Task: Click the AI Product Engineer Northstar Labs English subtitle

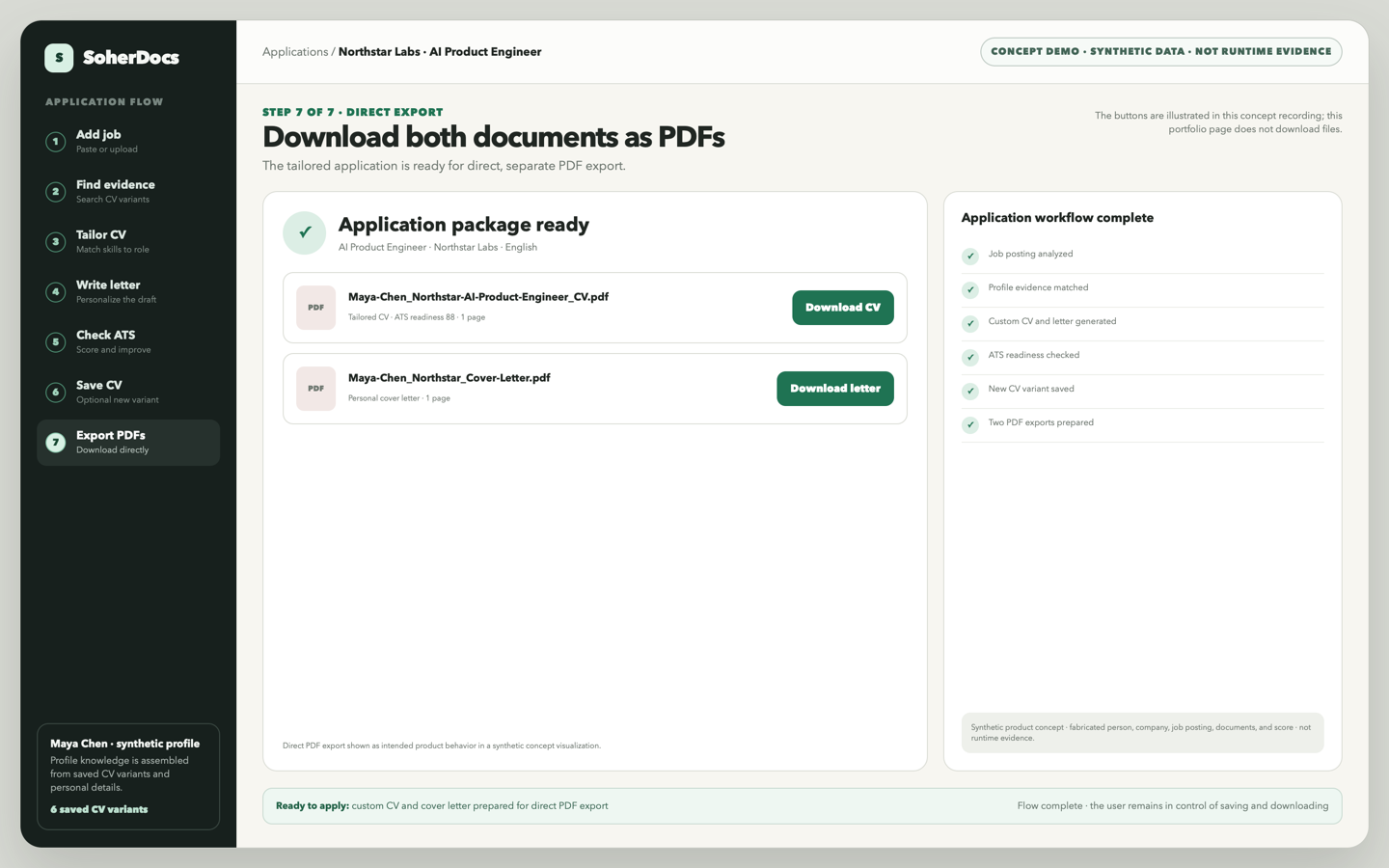Action: pos(438,248)
